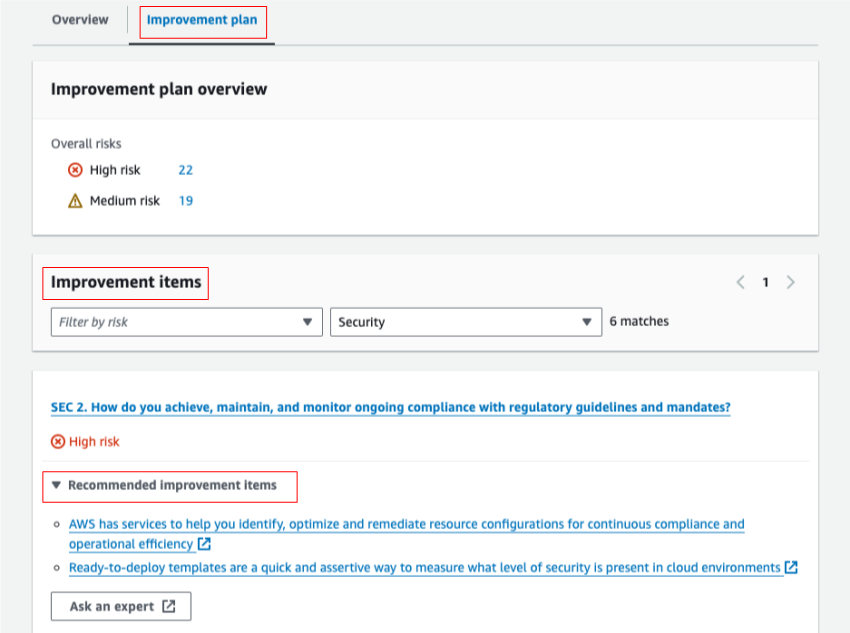The height and width of the screenshot is (633, 850).
Task: Click the red X icon beside SEC 2 High risk
Action: 58,442
